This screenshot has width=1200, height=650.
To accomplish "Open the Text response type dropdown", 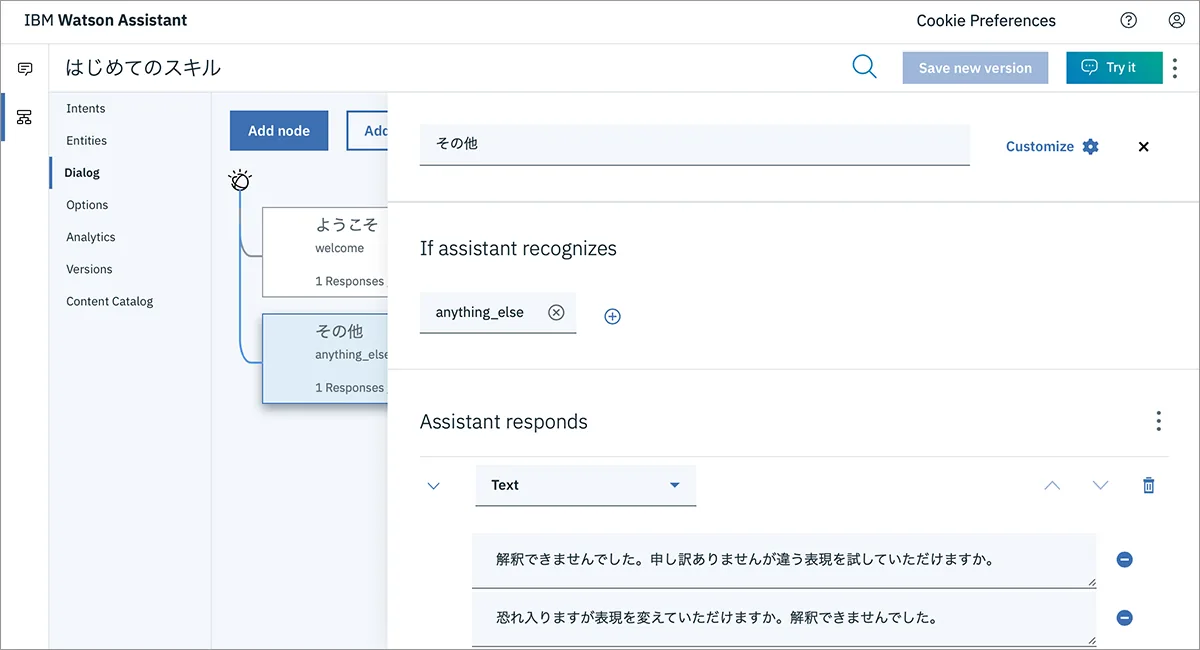I will point(585,485).
